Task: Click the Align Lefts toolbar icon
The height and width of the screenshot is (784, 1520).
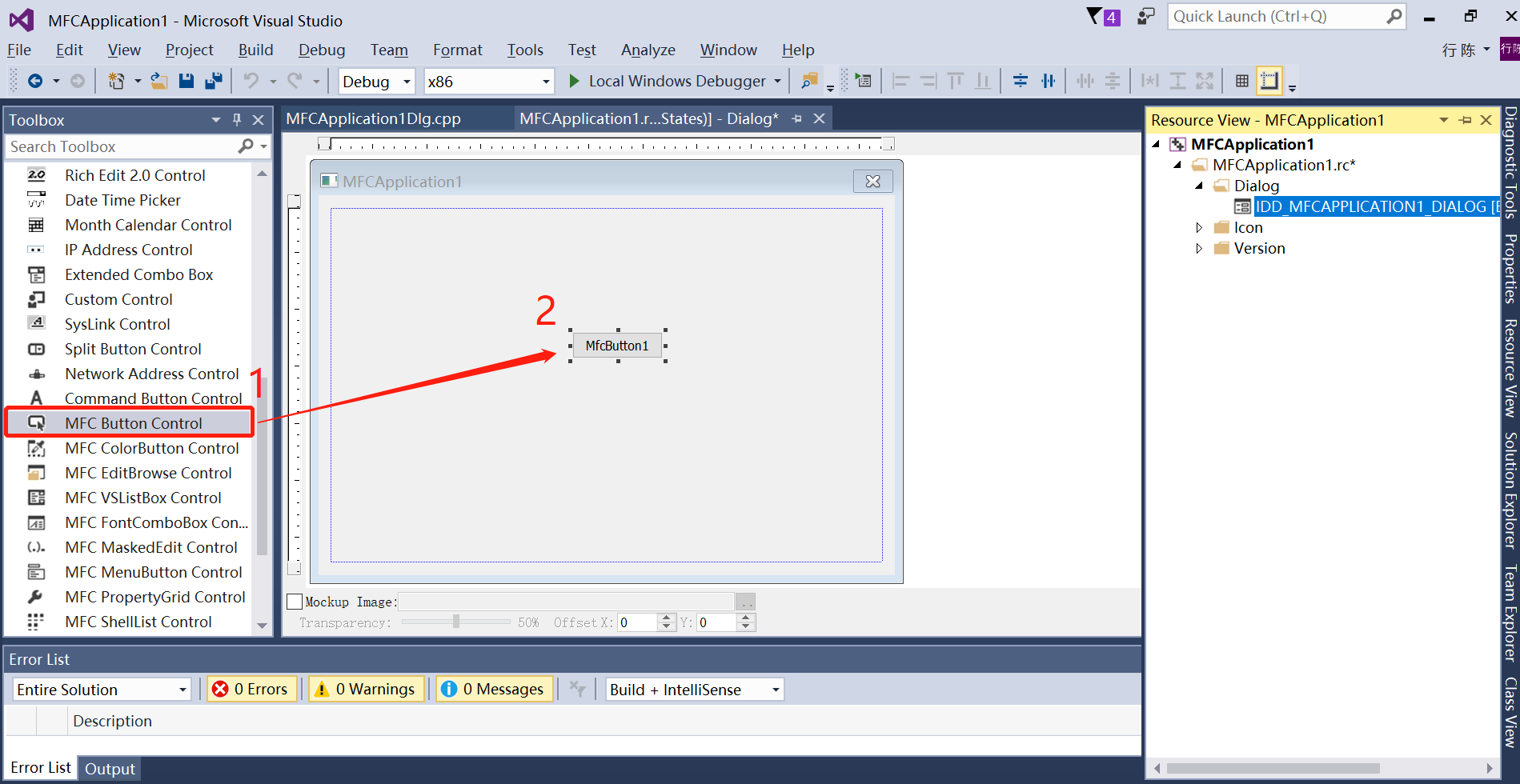Action: (901, 81)
